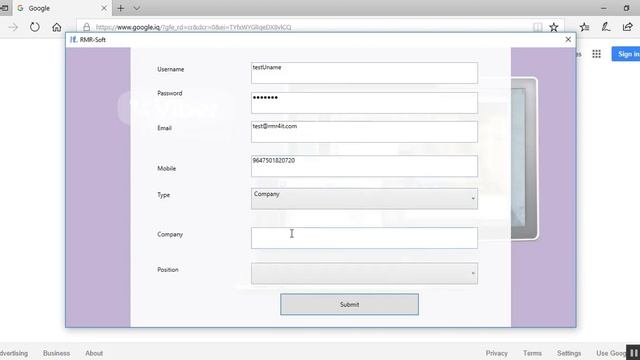Close the RMR-Soft dialog
The height and width of the screenshot is (360, 640).
coord(568,40)
